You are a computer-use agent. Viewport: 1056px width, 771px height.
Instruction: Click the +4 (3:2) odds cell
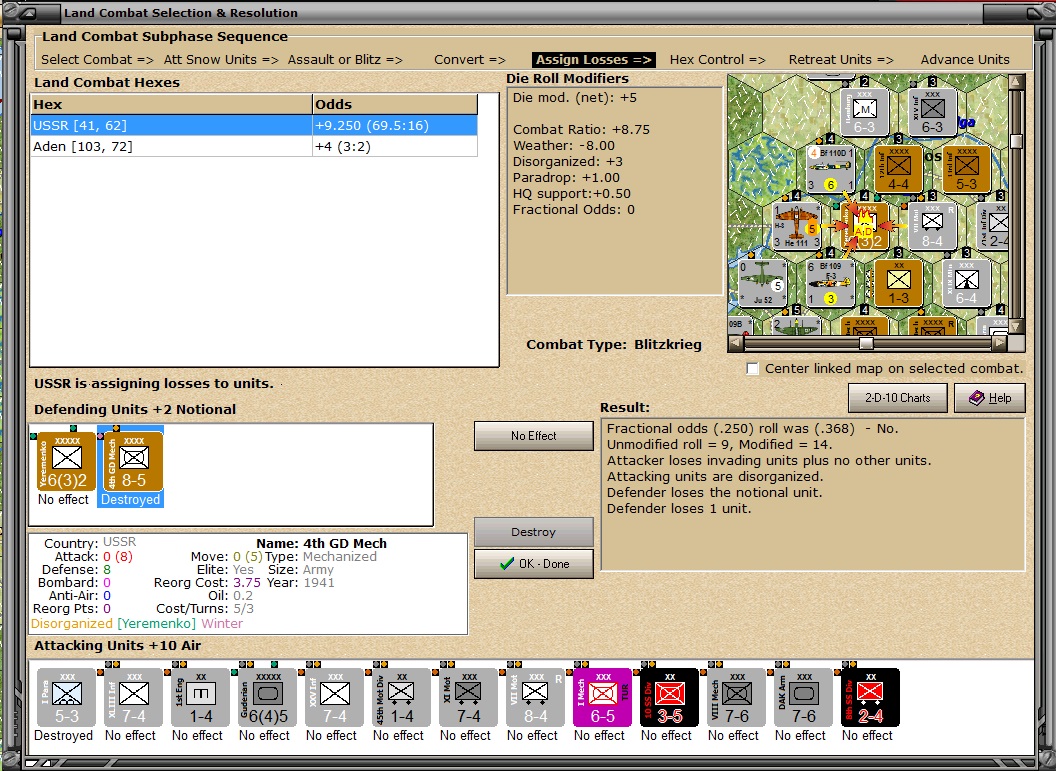[395, 146]
